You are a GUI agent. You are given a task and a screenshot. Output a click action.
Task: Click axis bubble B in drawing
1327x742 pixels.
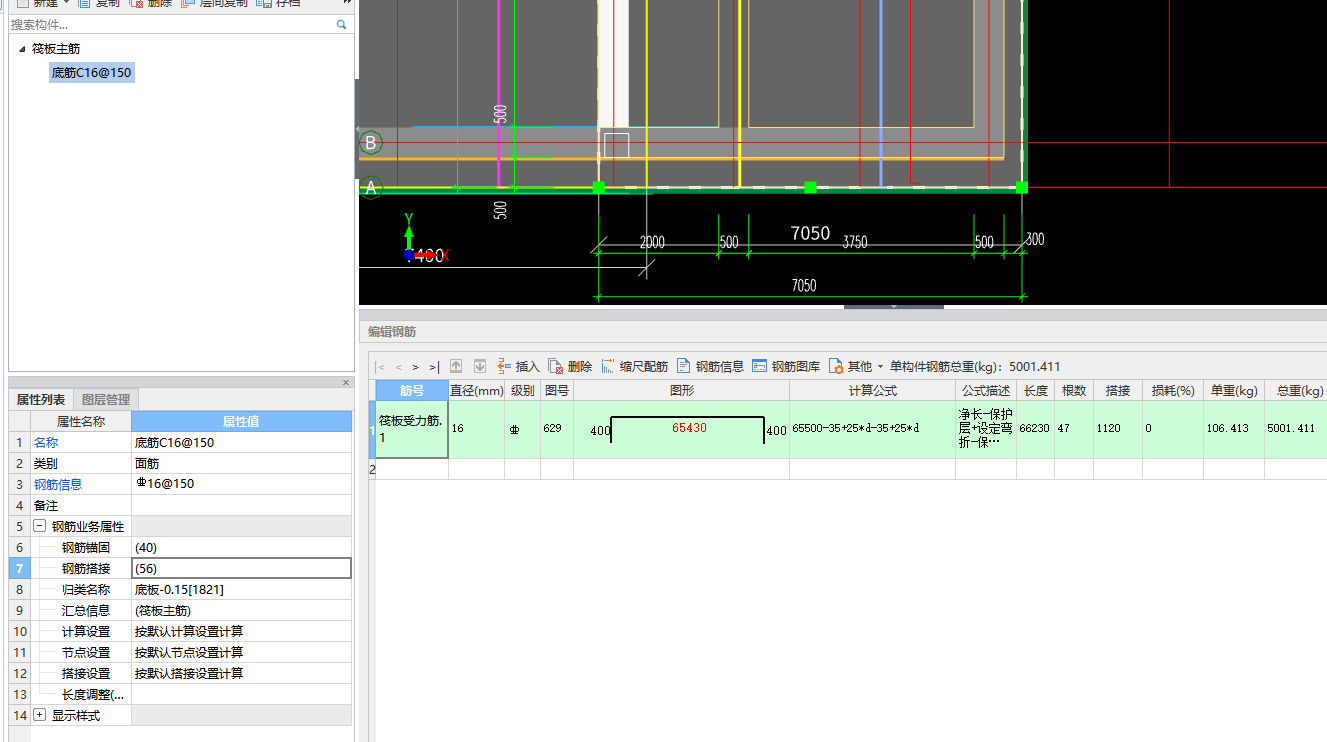[371, 143]
